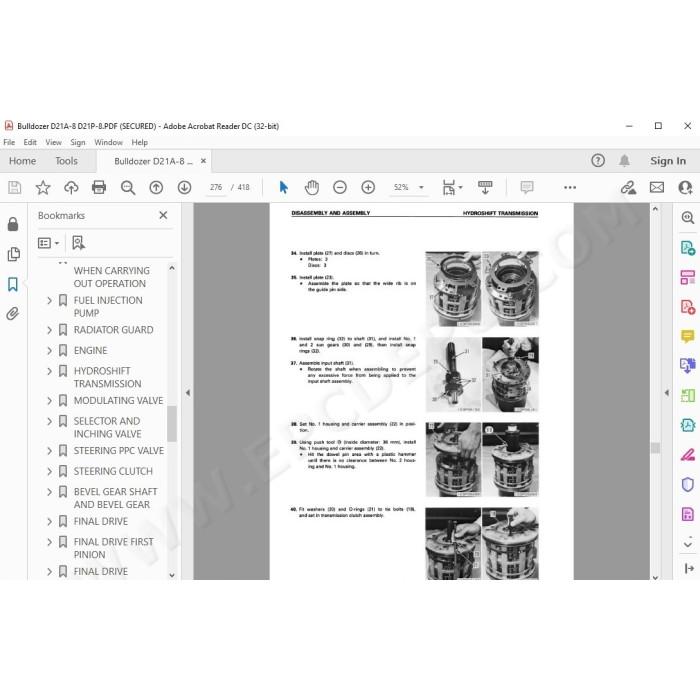Click the page number input field
Viewport: 700px width, 700px height.
click(x=216, y=187)
